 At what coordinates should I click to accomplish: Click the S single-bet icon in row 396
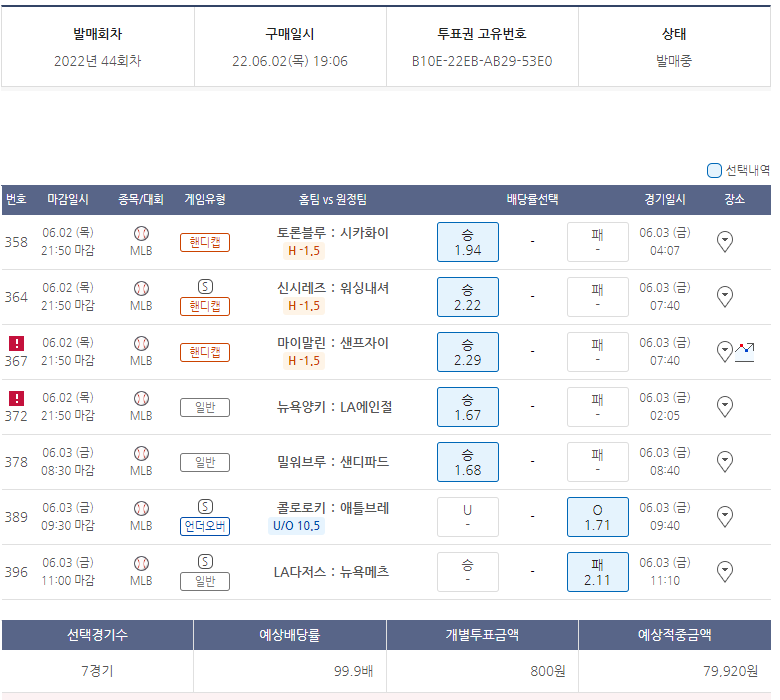[x=205, y=561]
